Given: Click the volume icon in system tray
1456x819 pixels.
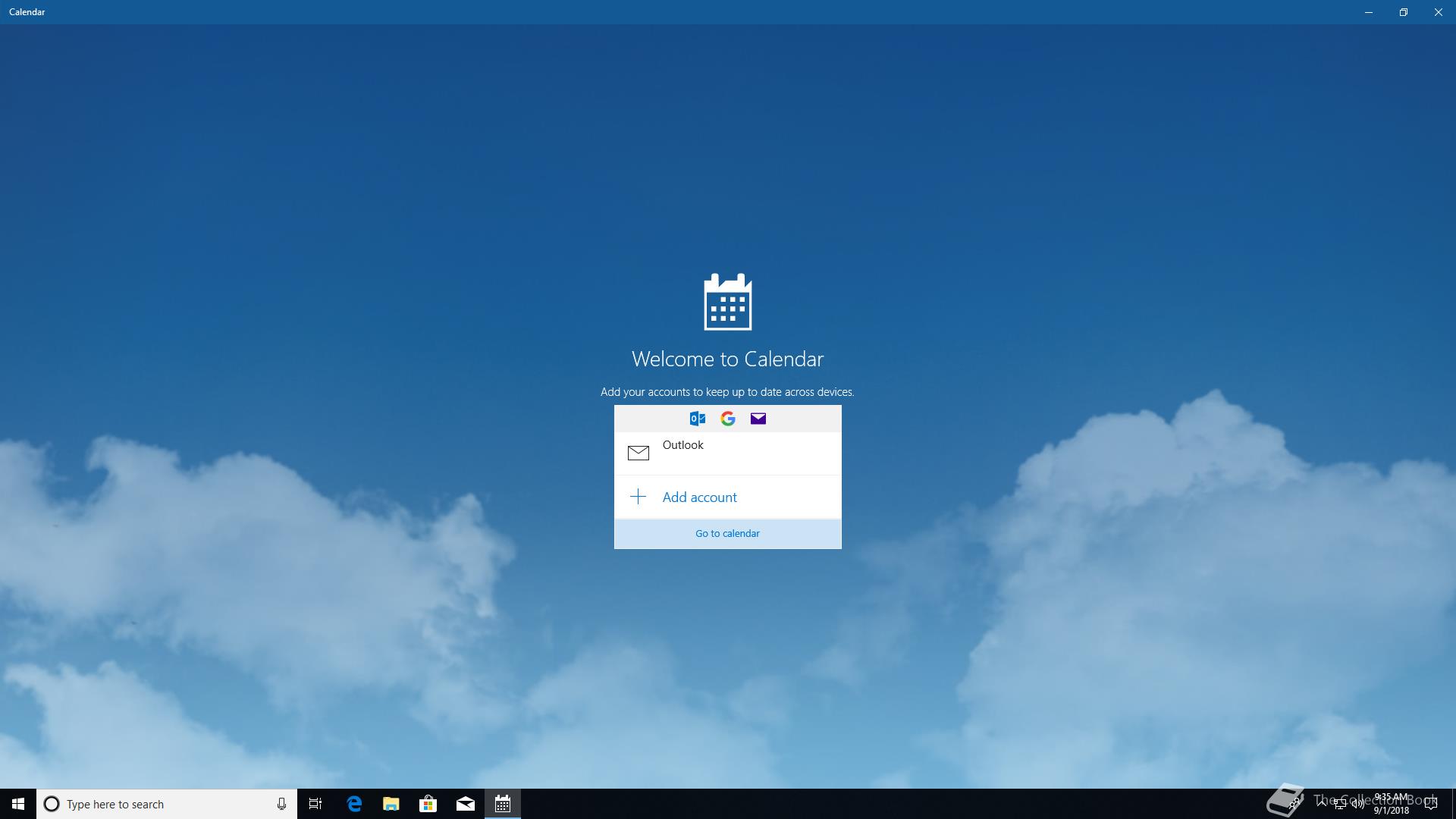Looking at the screenshot, I should [1357, 804].
